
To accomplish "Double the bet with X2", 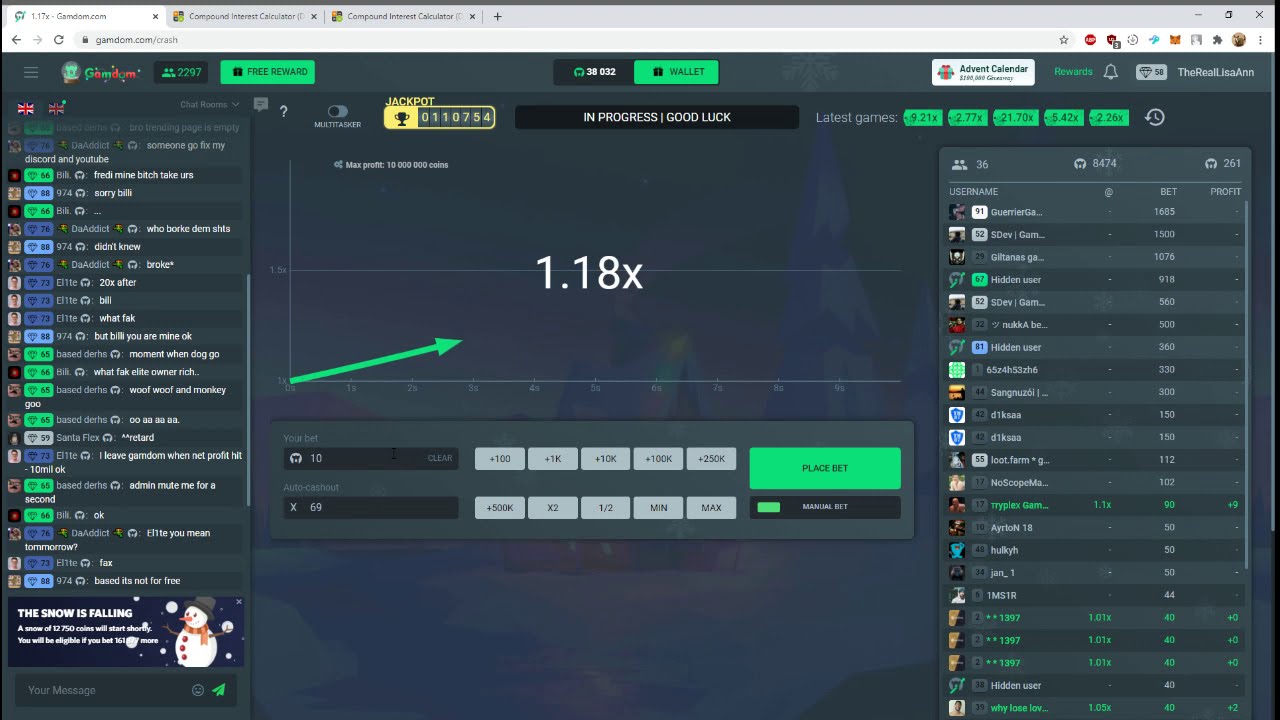I will pos(553,508).
